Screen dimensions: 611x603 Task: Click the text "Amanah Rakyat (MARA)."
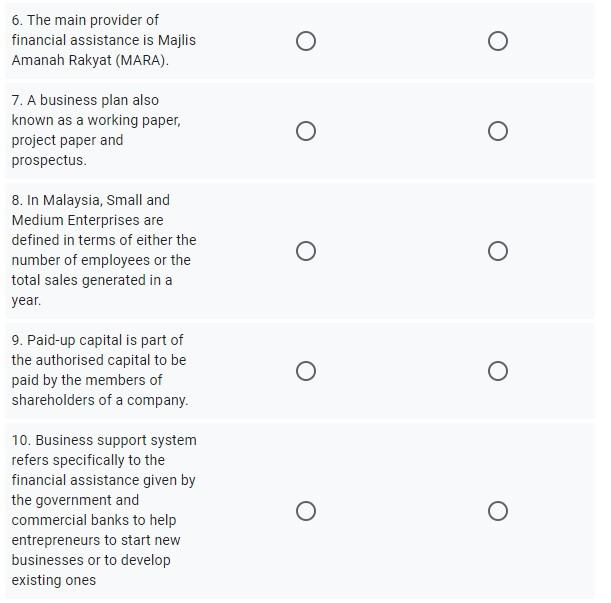click(90, 60)
